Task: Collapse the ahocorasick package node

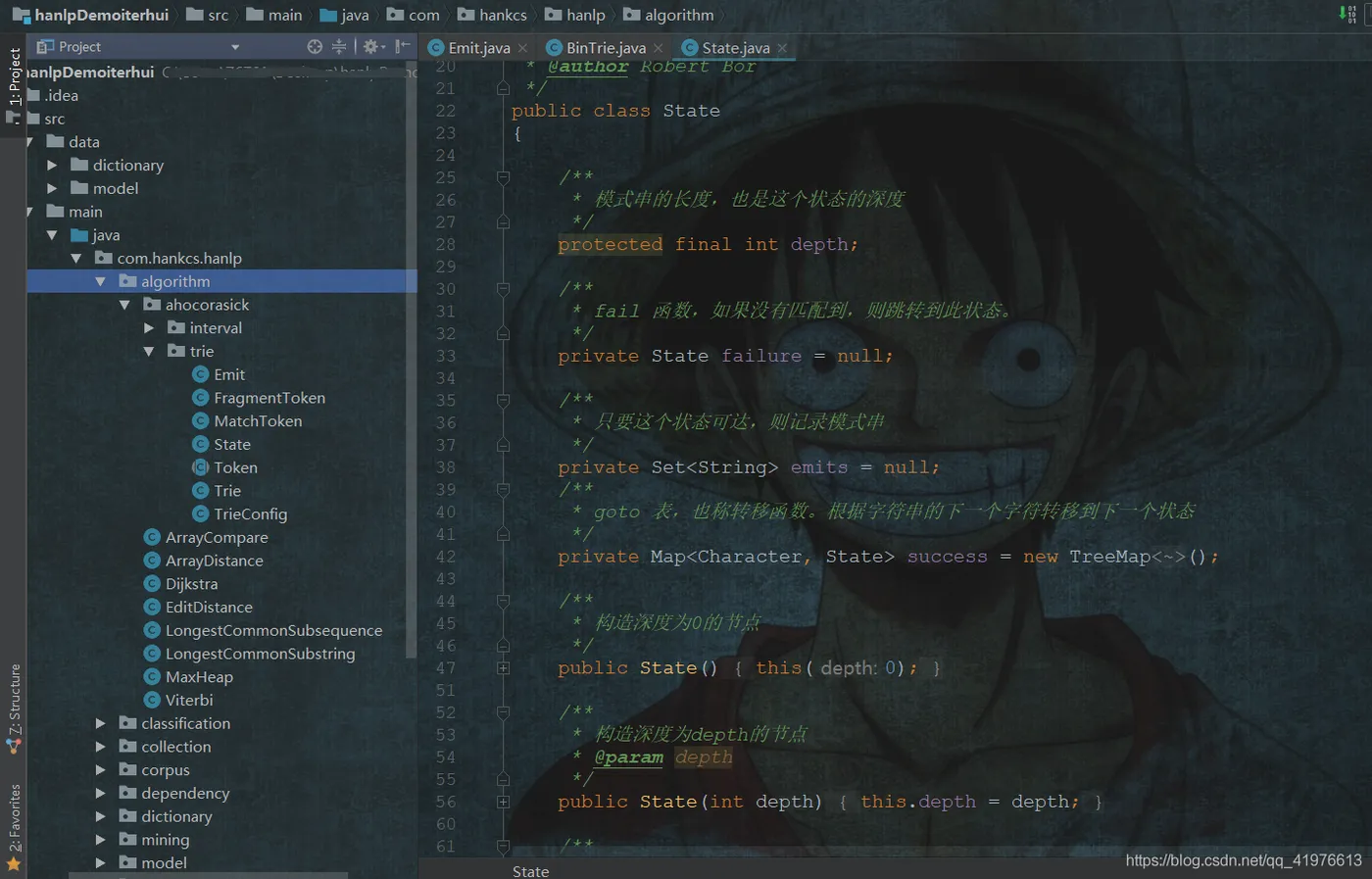Action: pyautogui.click(x=124, y=305)
